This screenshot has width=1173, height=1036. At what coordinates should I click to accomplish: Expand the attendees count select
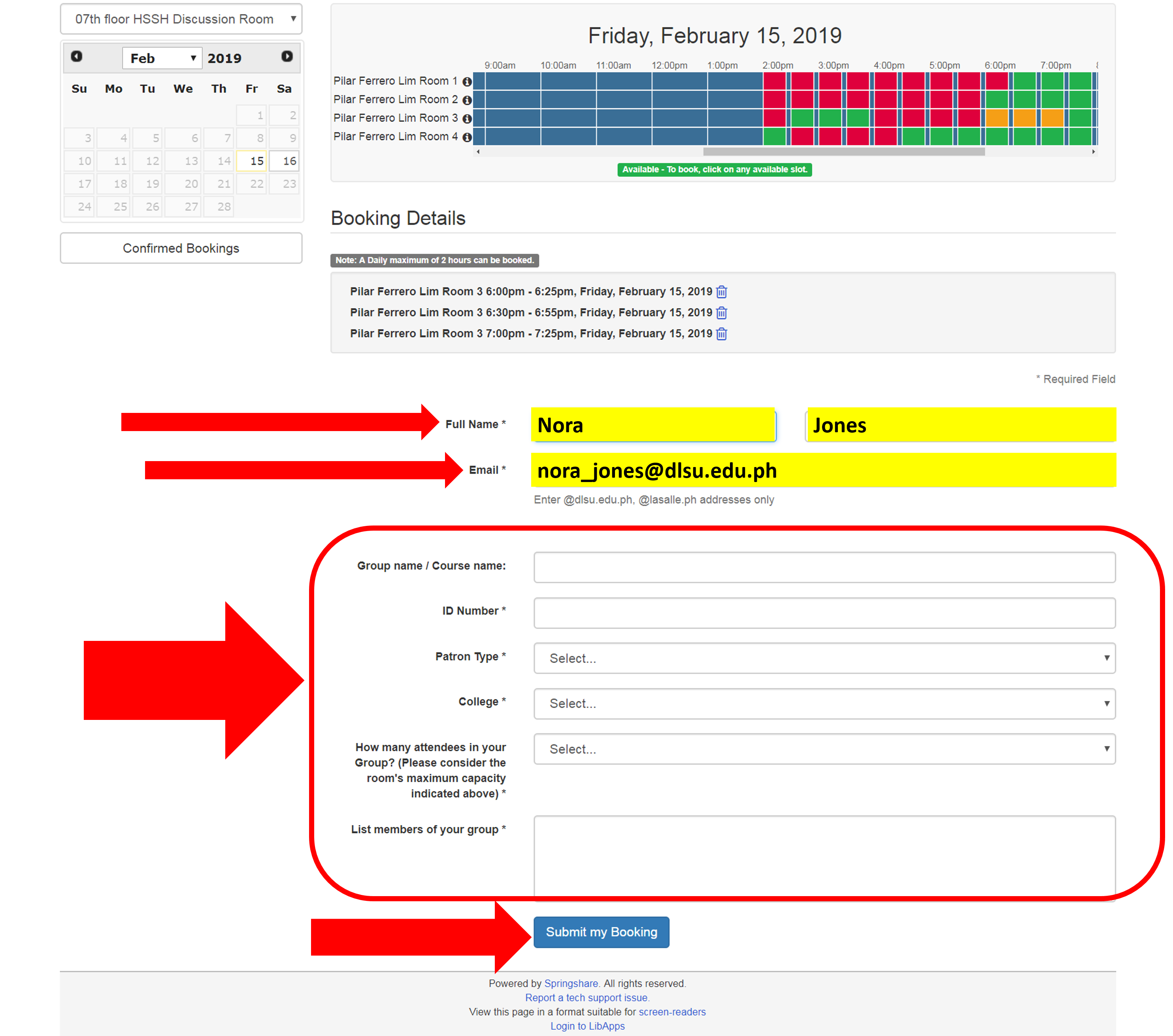(825, 749)
